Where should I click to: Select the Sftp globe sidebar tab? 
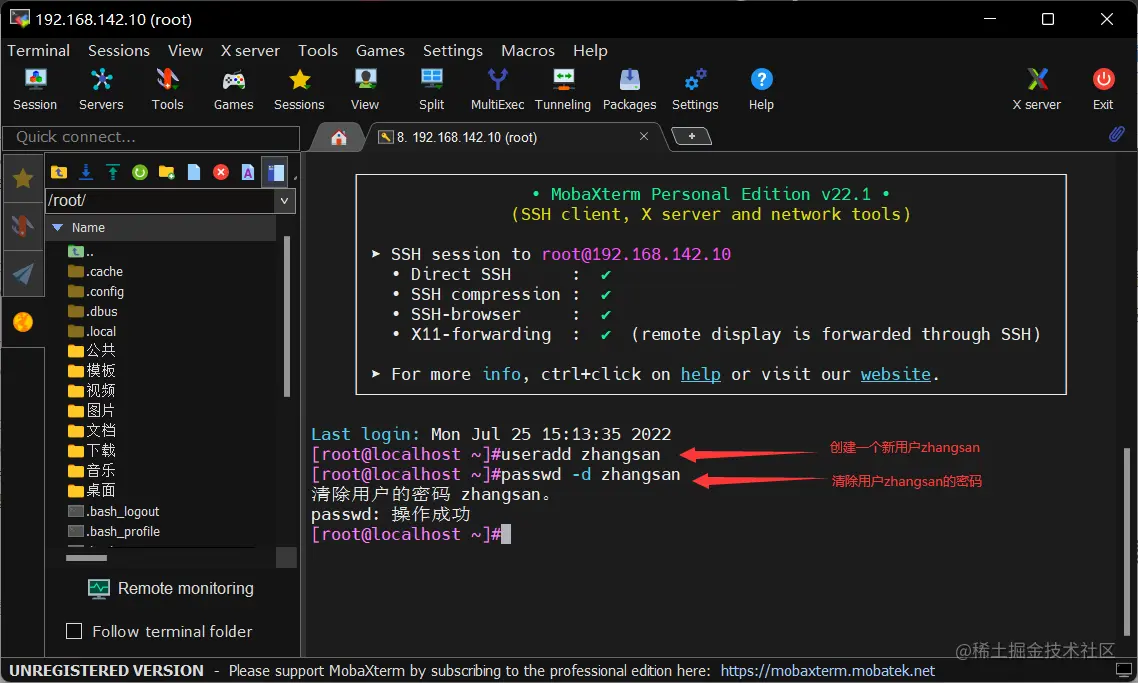click(23, 322)
